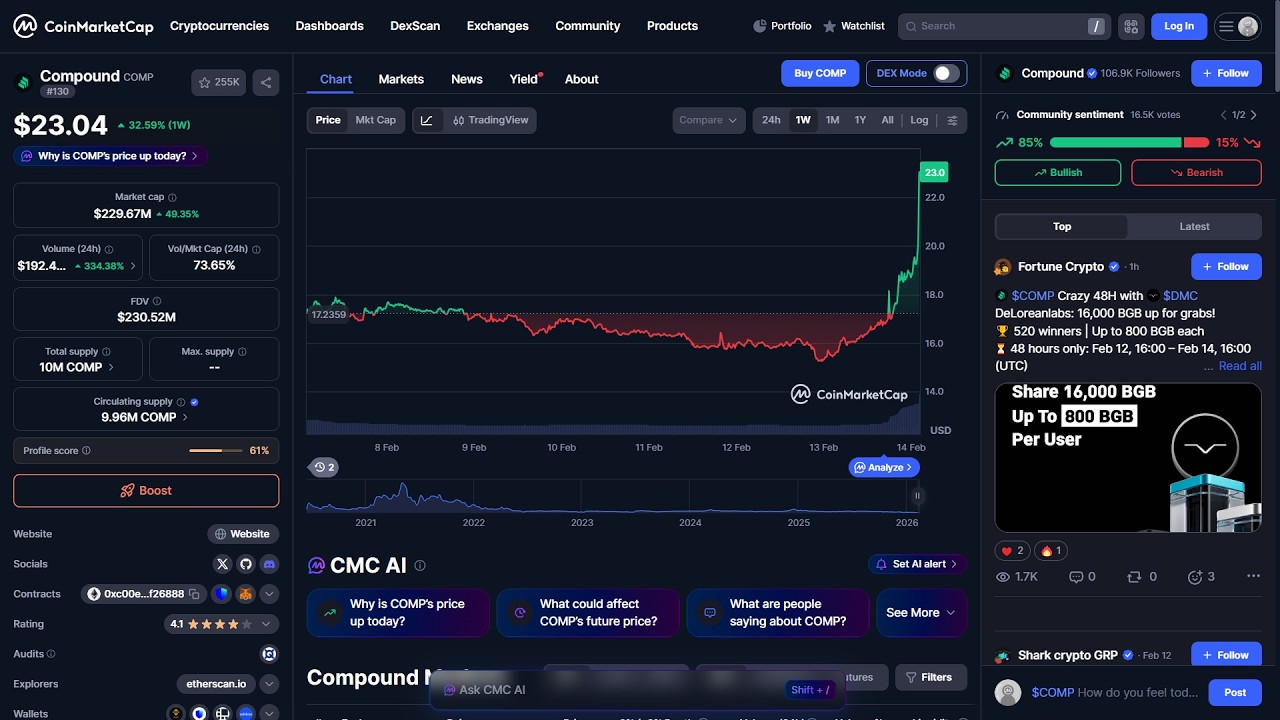Screen dimensions: 1280x720
Task: Add COMP to MetaMask fox icon
Action: [x=246, y=594]
